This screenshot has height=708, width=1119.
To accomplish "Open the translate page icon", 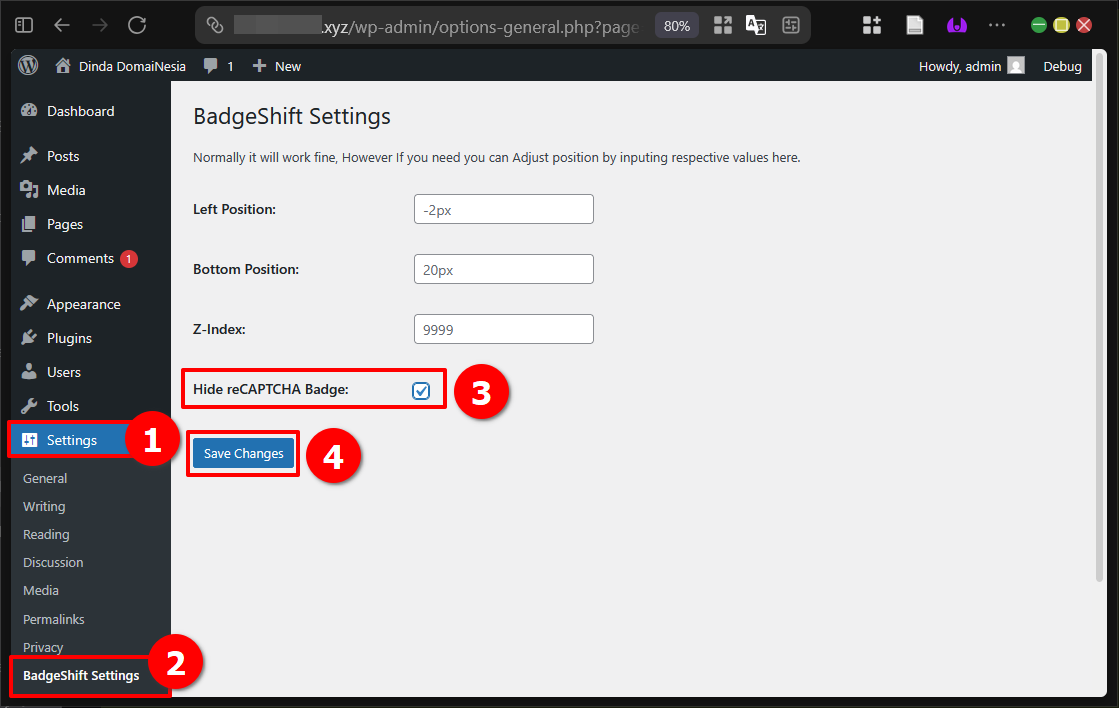I will [x=756, y=26].
